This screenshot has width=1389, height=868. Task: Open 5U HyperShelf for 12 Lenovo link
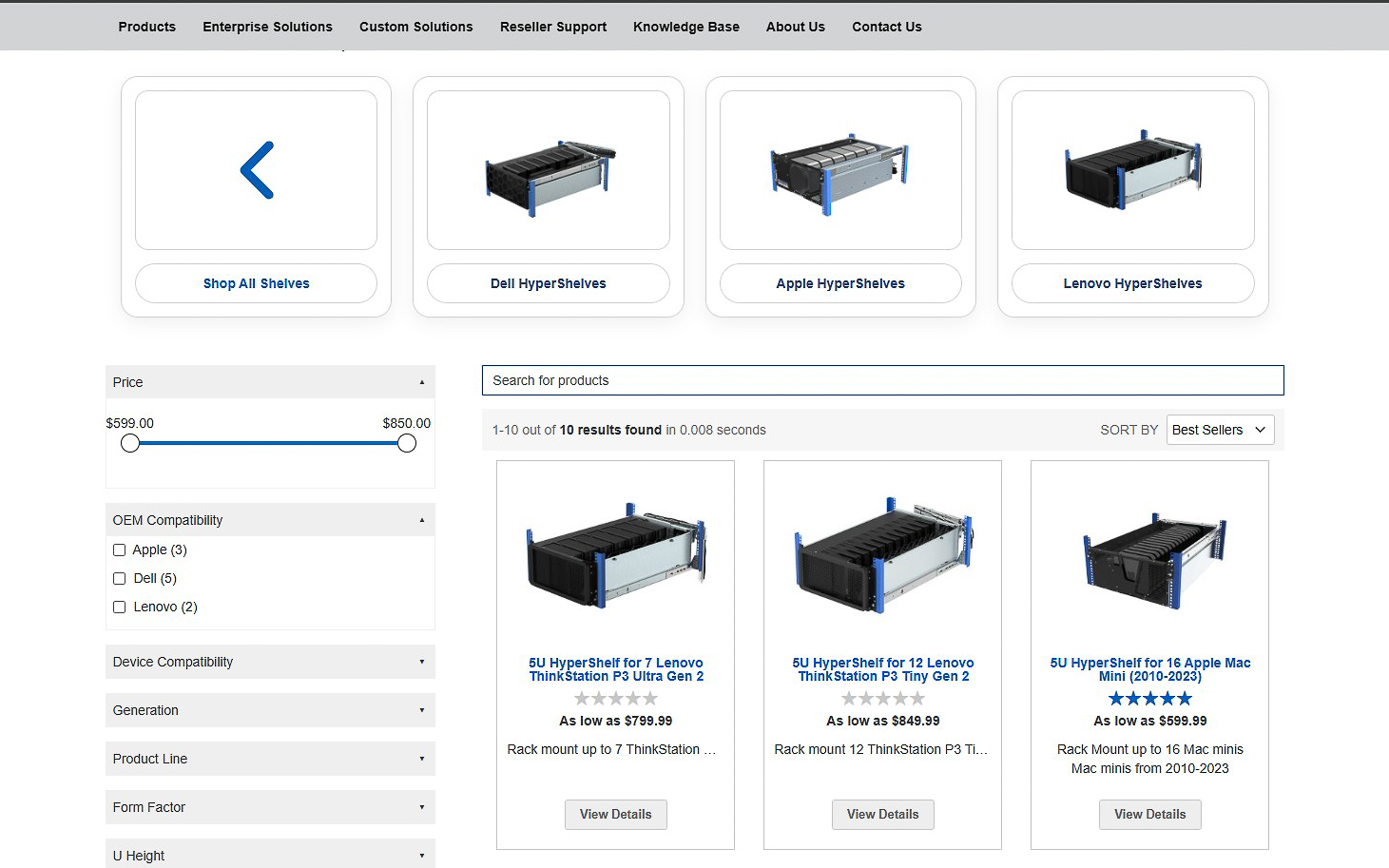883,669
